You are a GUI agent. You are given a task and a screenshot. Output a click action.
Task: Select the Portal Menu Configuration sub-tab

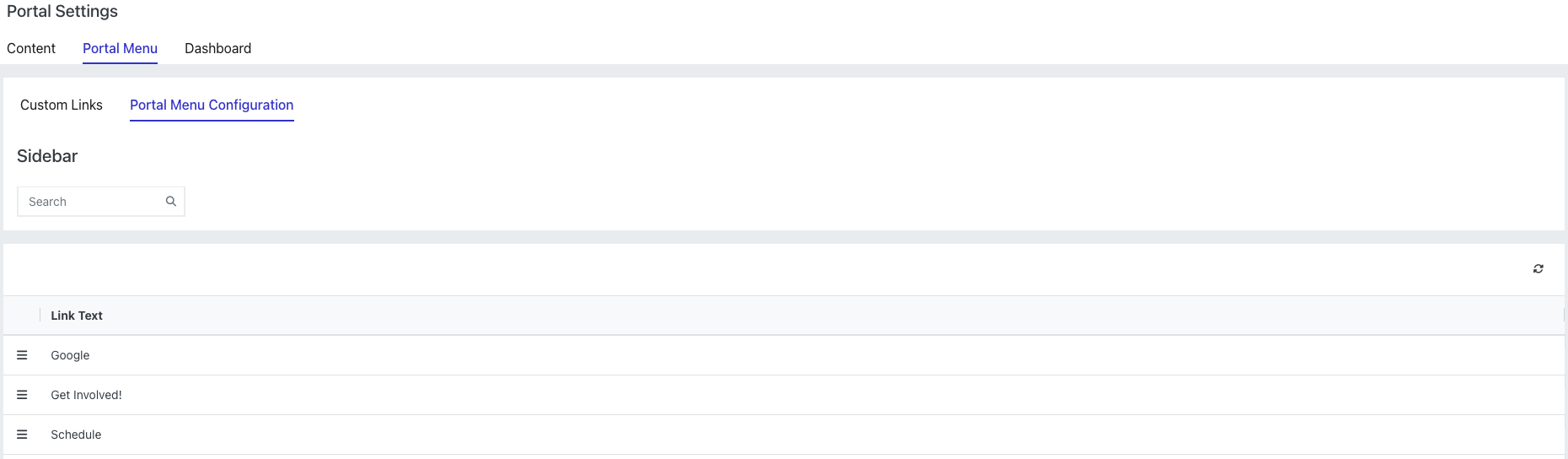click(x=212, y=105)
